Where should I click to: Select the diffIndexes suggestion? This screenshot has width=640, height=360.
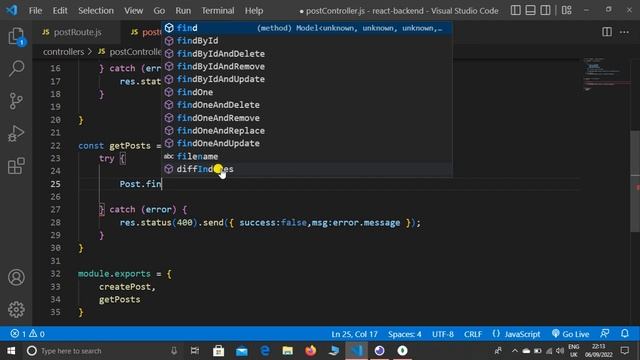click(307, 169)
